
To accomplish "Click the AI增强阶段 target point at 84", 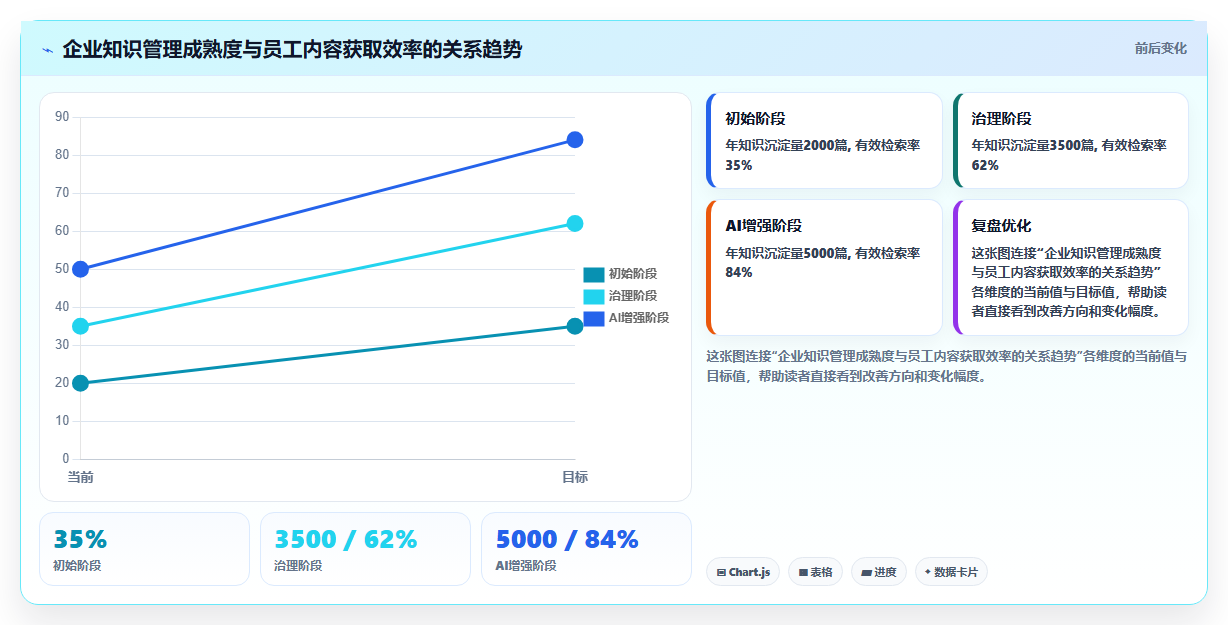I will click(575, 140).
